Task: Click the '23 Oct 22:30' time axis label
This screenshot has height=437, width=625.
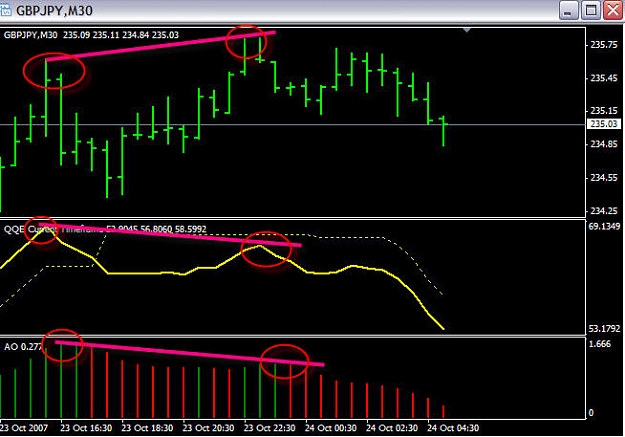Action: pos(269,428)
